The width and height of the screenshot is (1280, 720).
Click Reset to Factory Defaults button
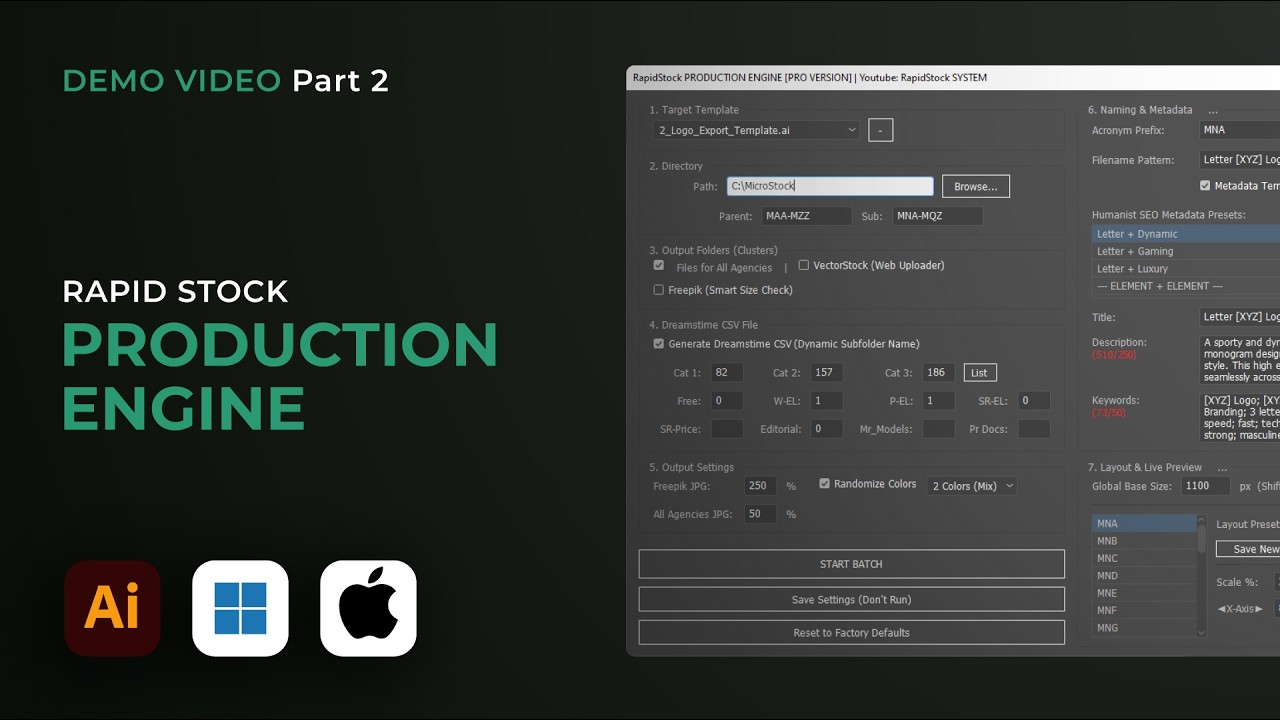(x=851, y=632)
